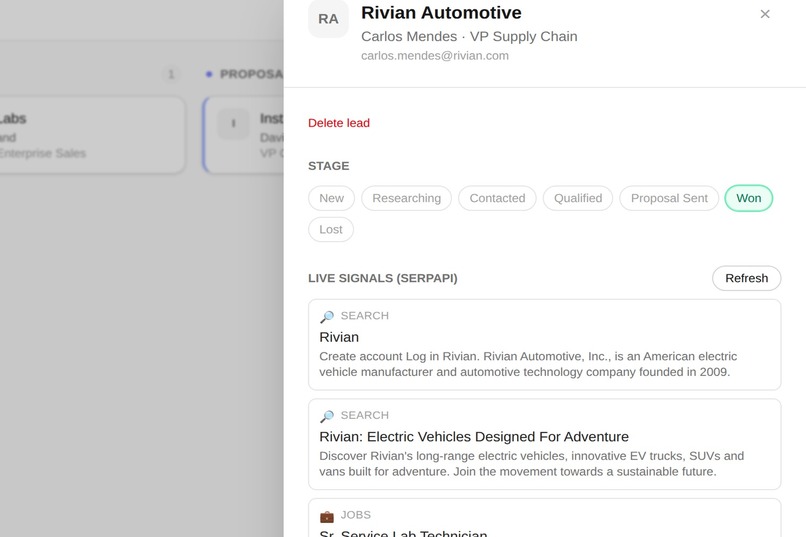Click the RA avatar badge

(x=328, y=18)
